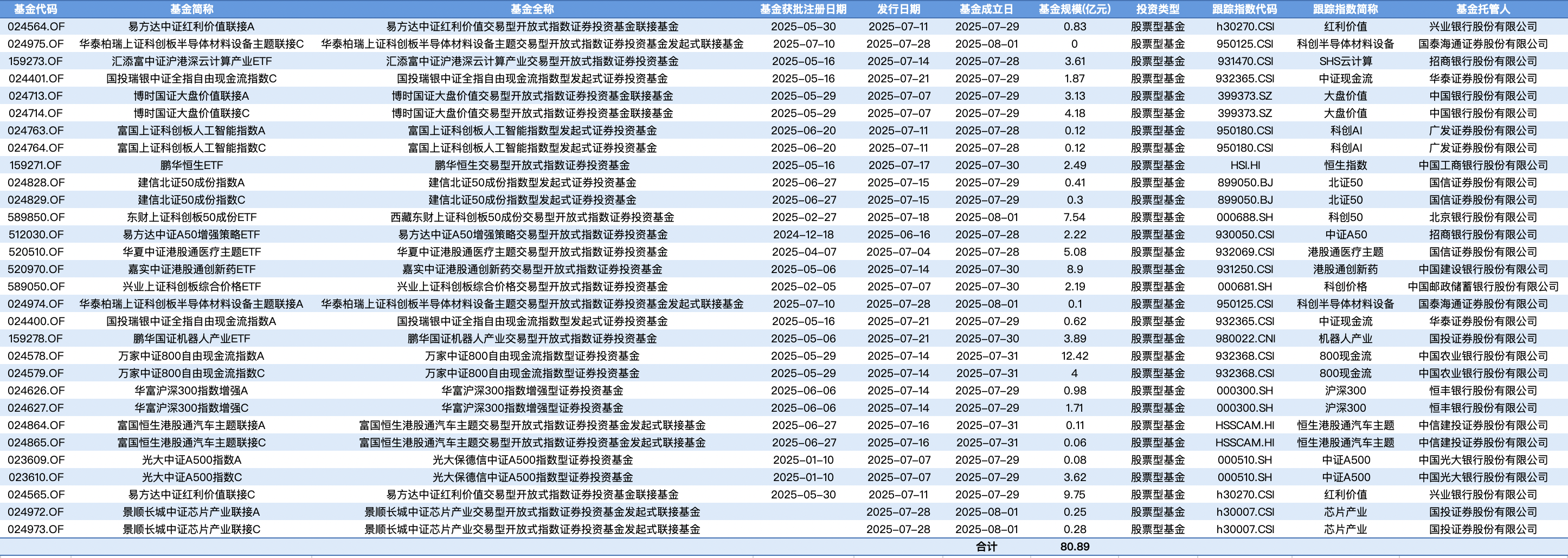Click the custodian 中国邮政储蓄银行股份有限公司

pos(1483,287)
